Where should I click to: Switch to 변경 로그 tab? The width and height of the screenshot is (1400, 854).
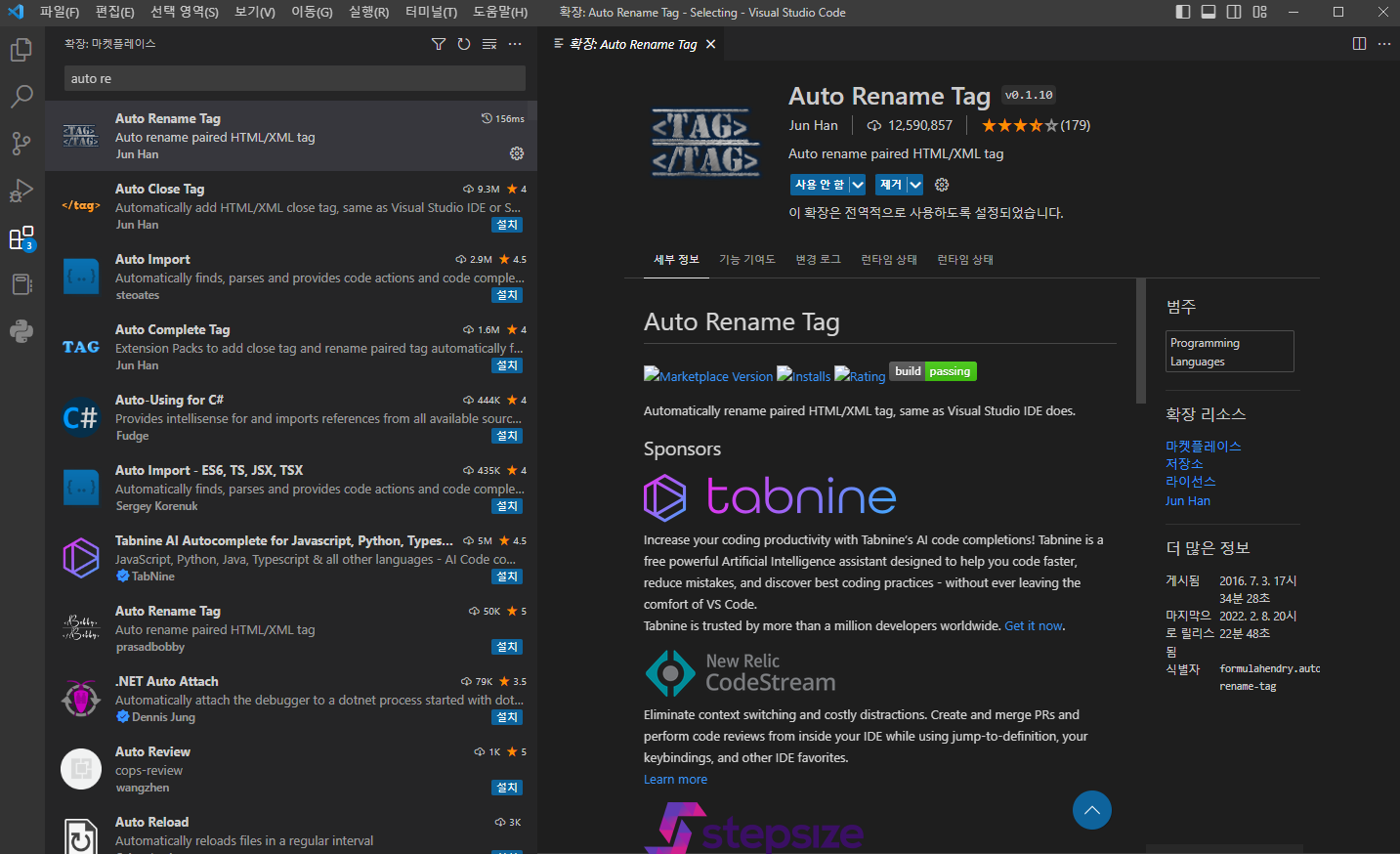pos(818,260)
